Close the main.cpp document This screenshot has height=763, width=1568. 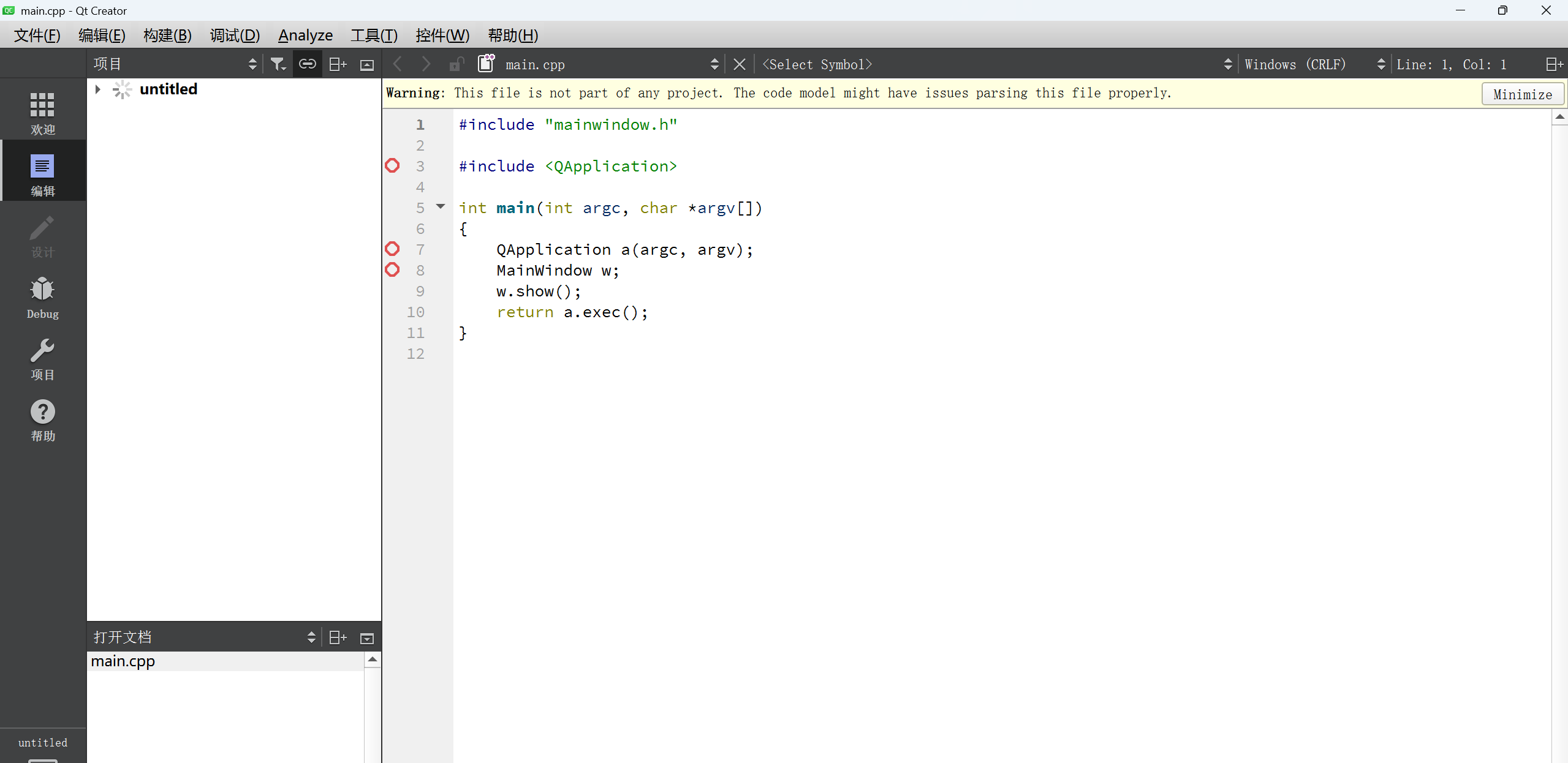[740, 64]
